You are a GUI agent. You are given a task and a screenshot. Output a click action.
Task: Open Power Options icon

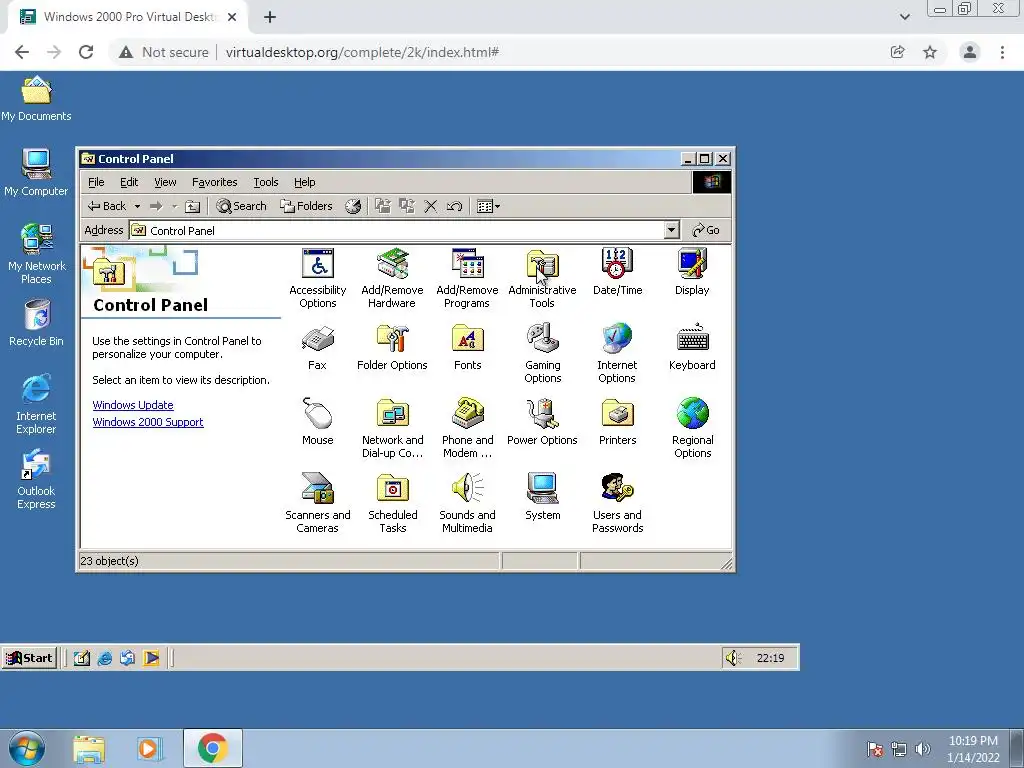pyautogui.click(x=542, y=423)
